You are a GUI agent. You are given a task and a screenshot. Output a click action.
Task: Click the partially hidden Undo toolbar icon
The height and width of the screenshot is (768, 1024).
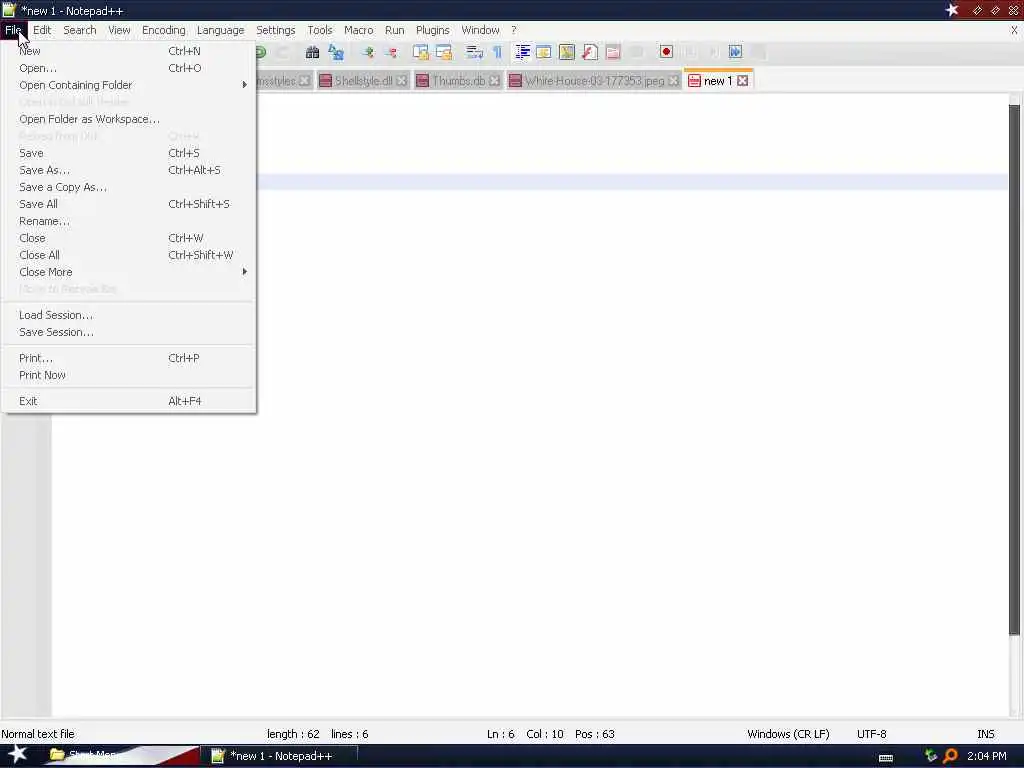click(x=261, y=52)
